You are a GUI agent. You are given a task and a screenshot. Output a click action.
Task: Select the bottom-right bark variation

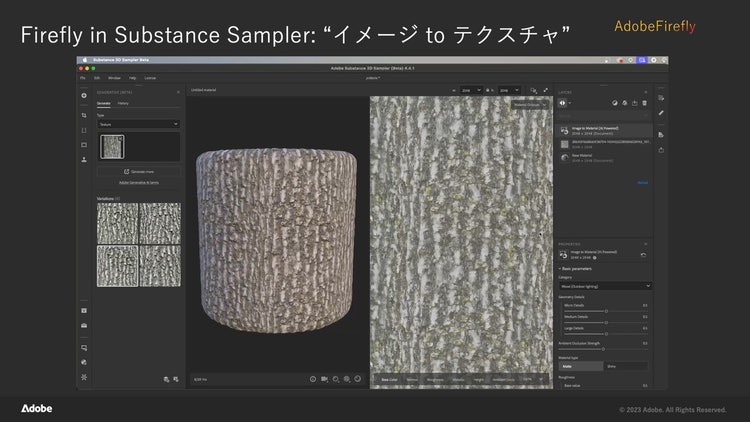[160, 266]
